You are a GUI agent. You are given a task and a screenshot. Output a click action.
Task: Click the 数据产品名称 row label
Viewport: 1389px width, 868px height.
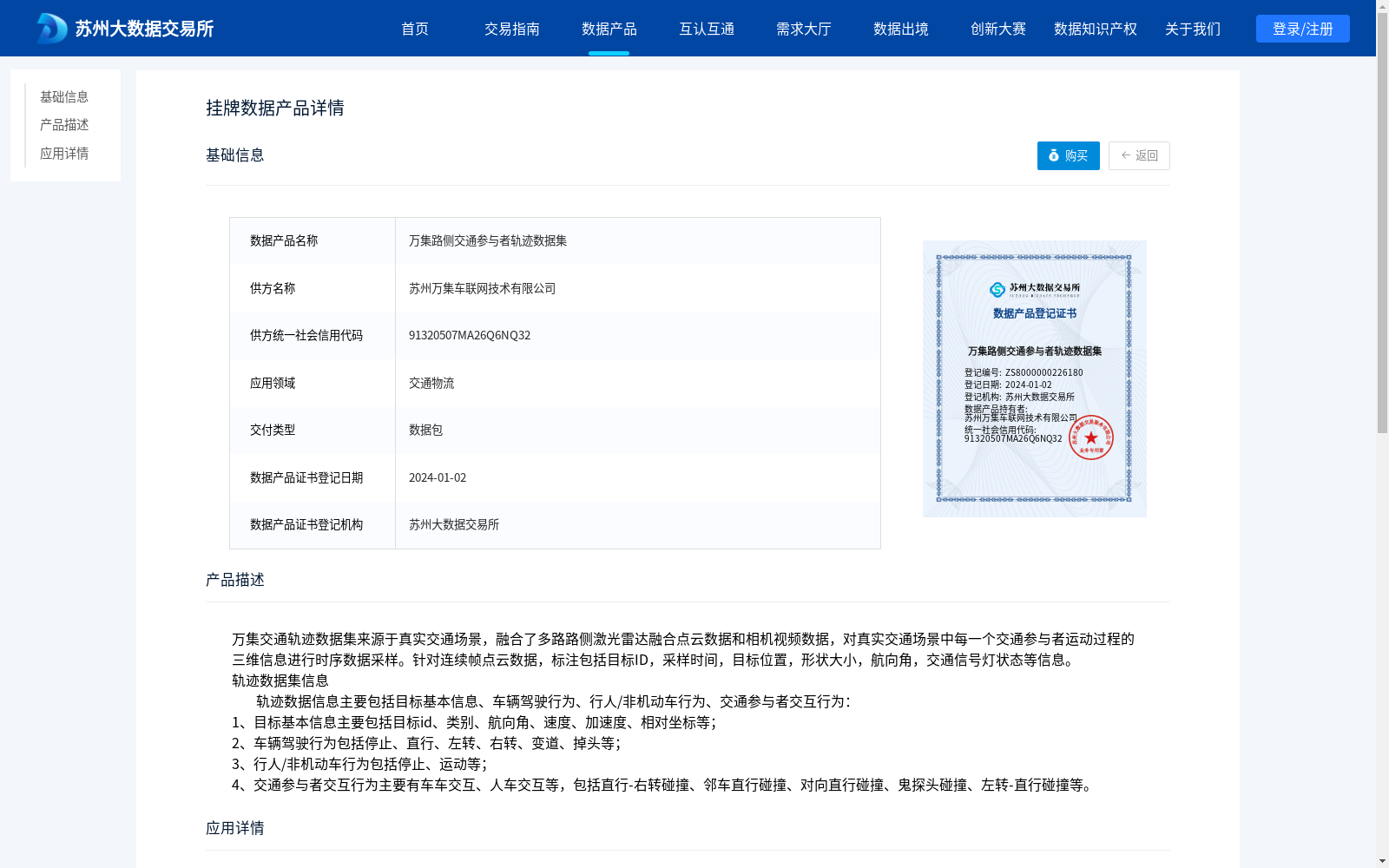[284, 240]
